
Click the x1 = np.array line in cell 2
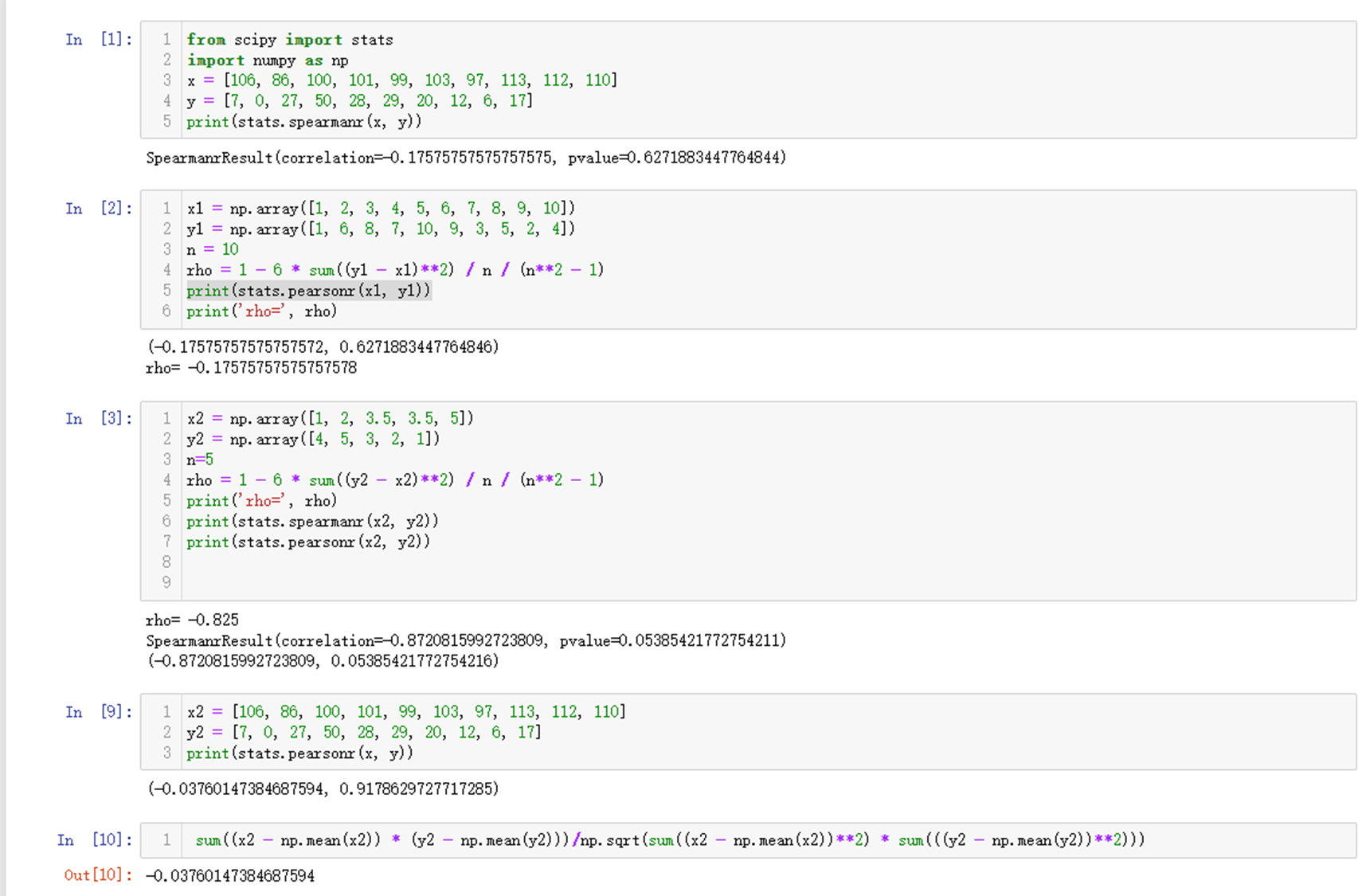click(381, 209)
